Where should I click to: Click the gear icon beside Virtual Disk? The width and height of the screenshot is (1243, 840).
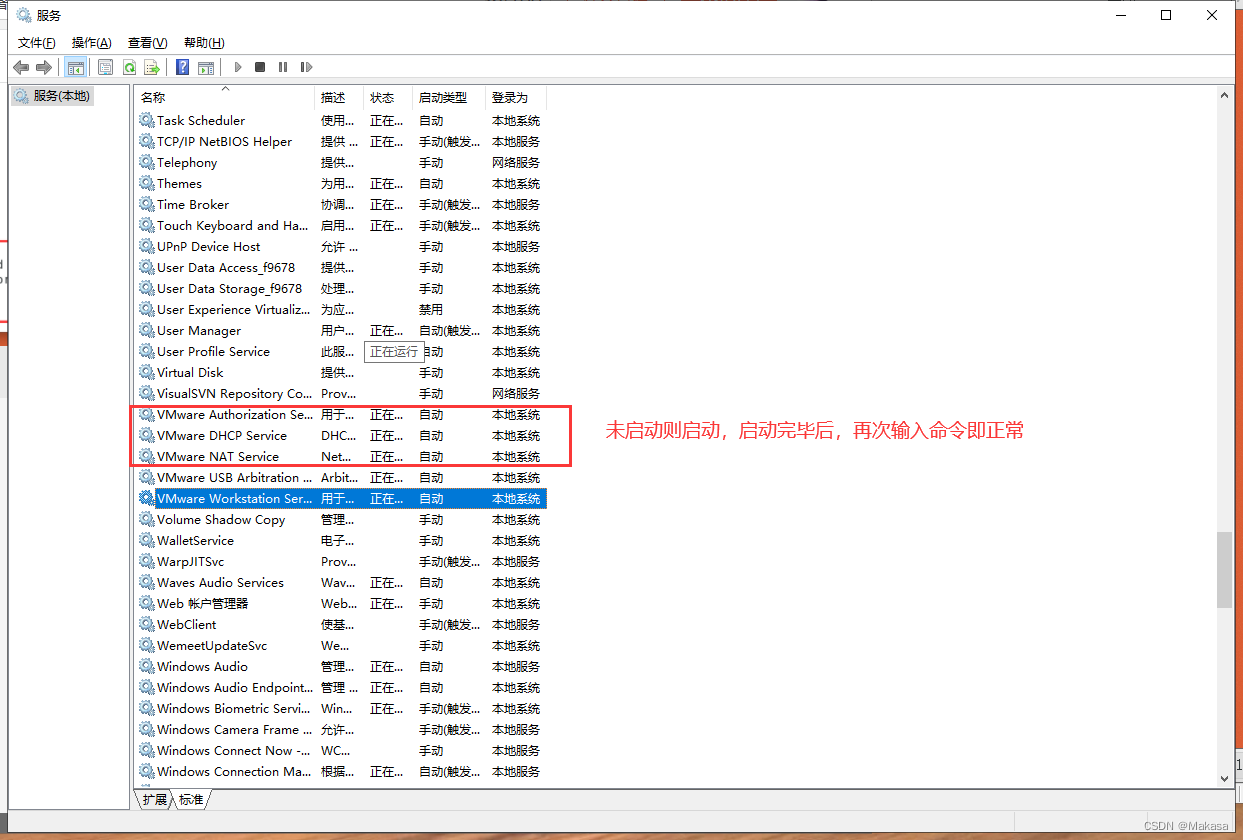tap(147, 372)
